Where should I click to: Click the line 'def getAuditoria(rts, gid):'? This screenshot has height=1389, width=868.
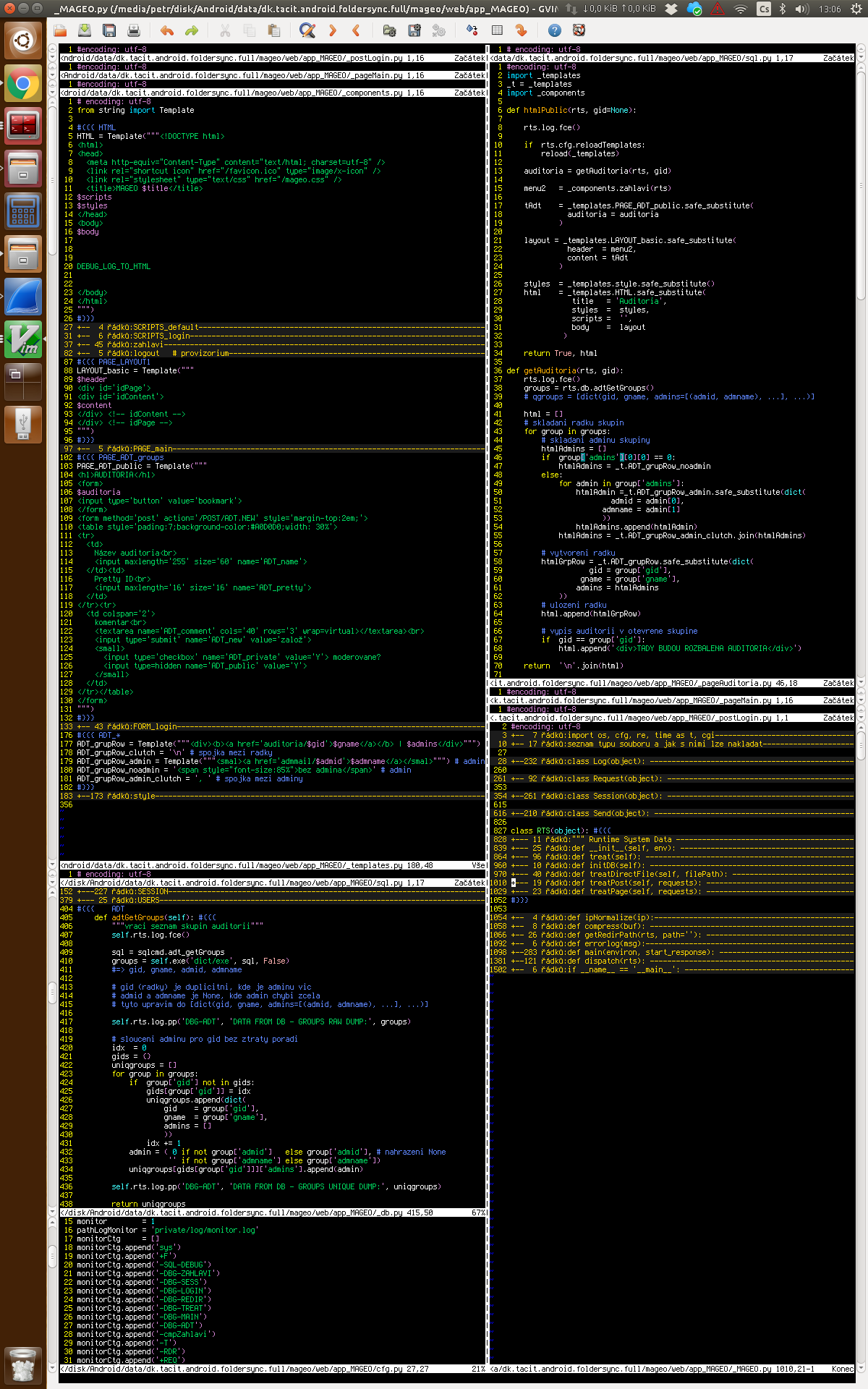click(x=565, y=370)
